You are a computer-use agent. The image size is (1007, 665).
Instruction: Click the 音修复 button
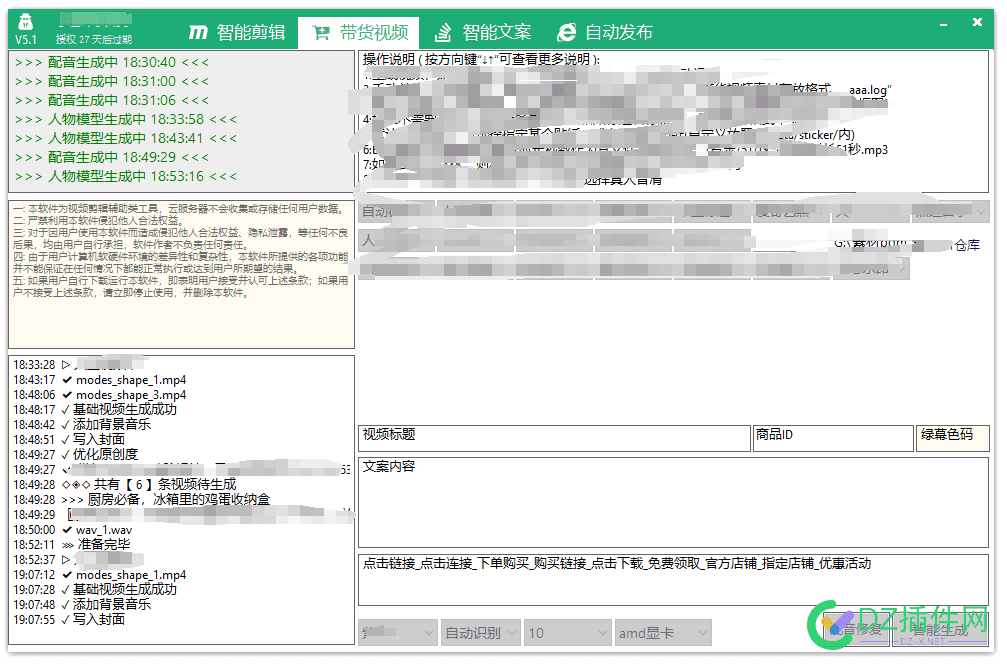pos(857,630)
